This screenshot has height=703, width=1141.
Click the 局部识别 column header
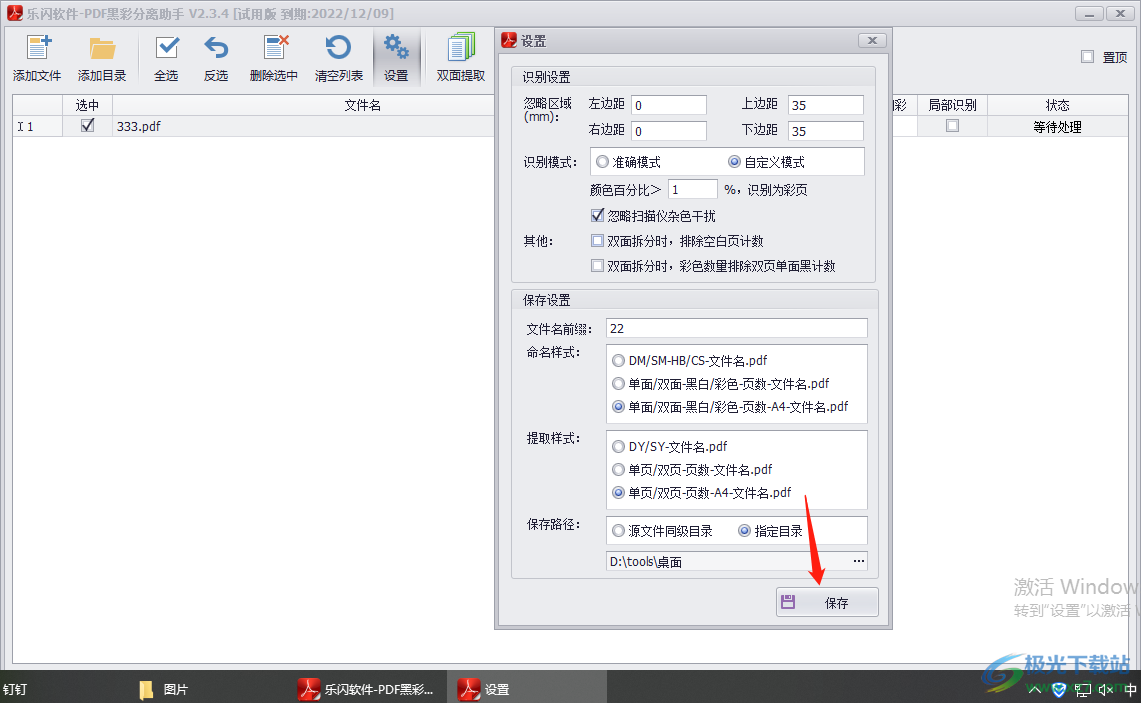point(952,105)
